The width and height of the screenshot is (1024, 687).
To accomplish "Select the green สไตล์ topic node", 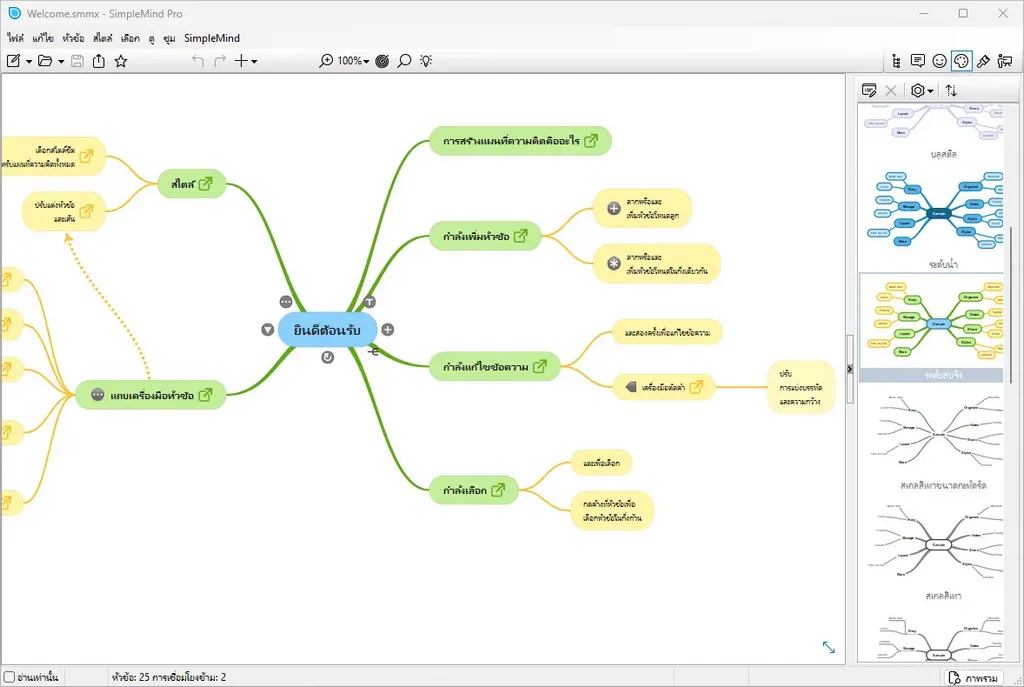I will pos(191,184).
